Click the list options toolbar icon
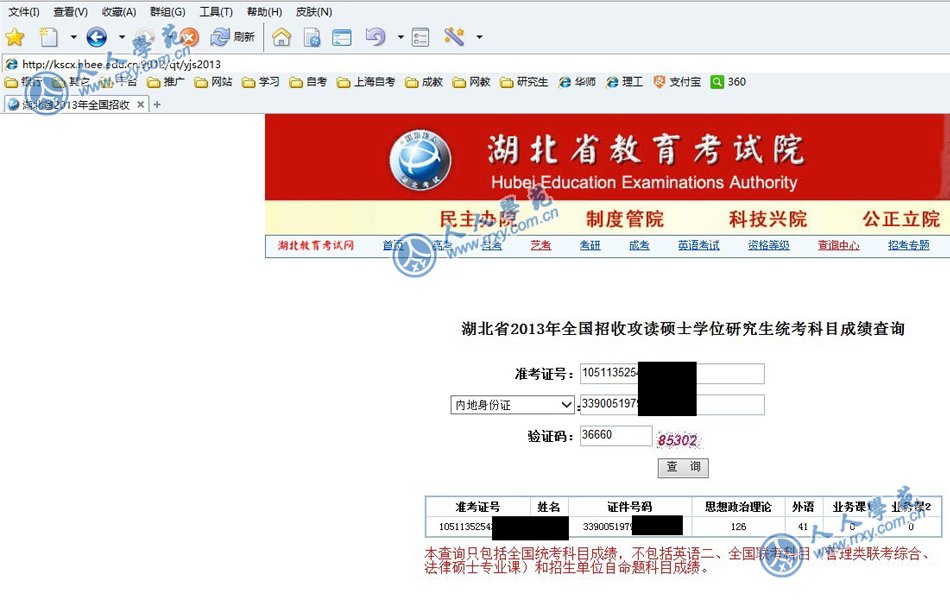The height and width of the screenshot is (600, 950). [x=420, y=38]
